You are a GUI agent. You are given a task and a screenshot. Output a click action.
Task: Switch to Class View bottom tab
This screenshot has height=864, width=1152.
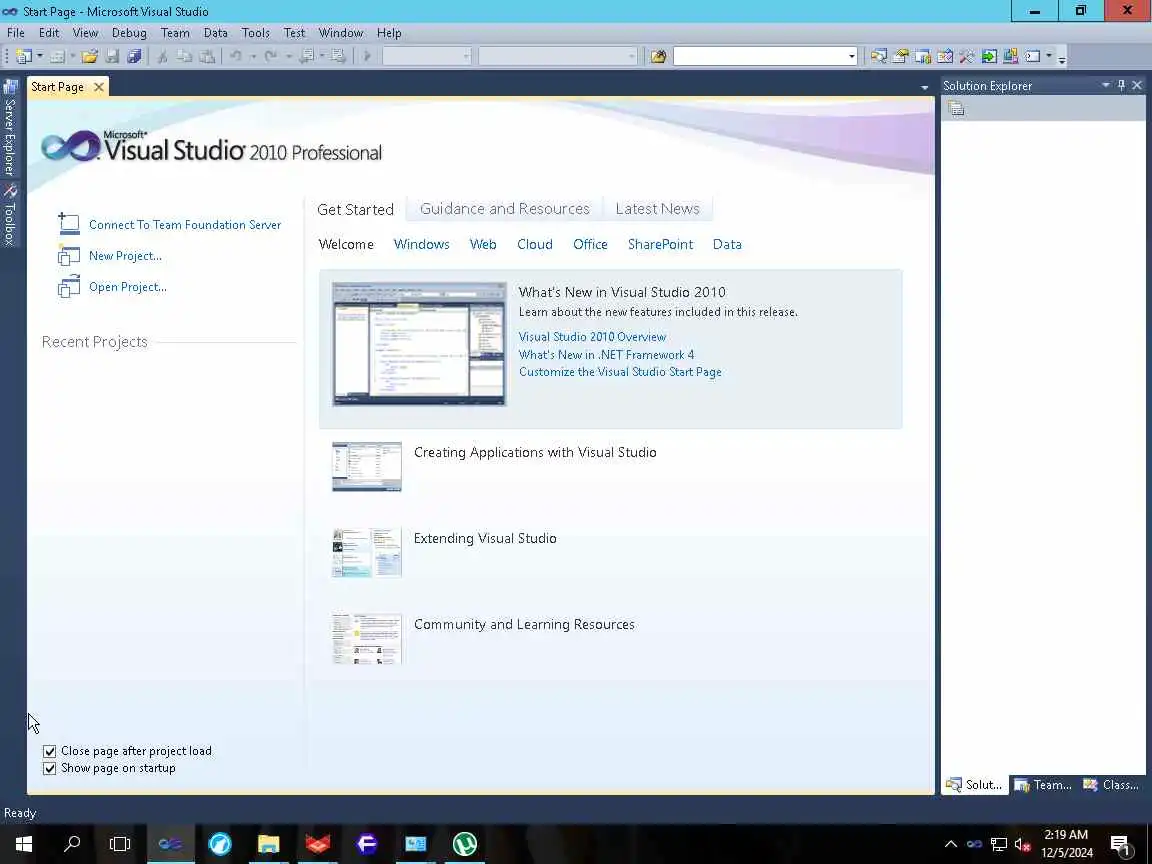(1112, 785)
